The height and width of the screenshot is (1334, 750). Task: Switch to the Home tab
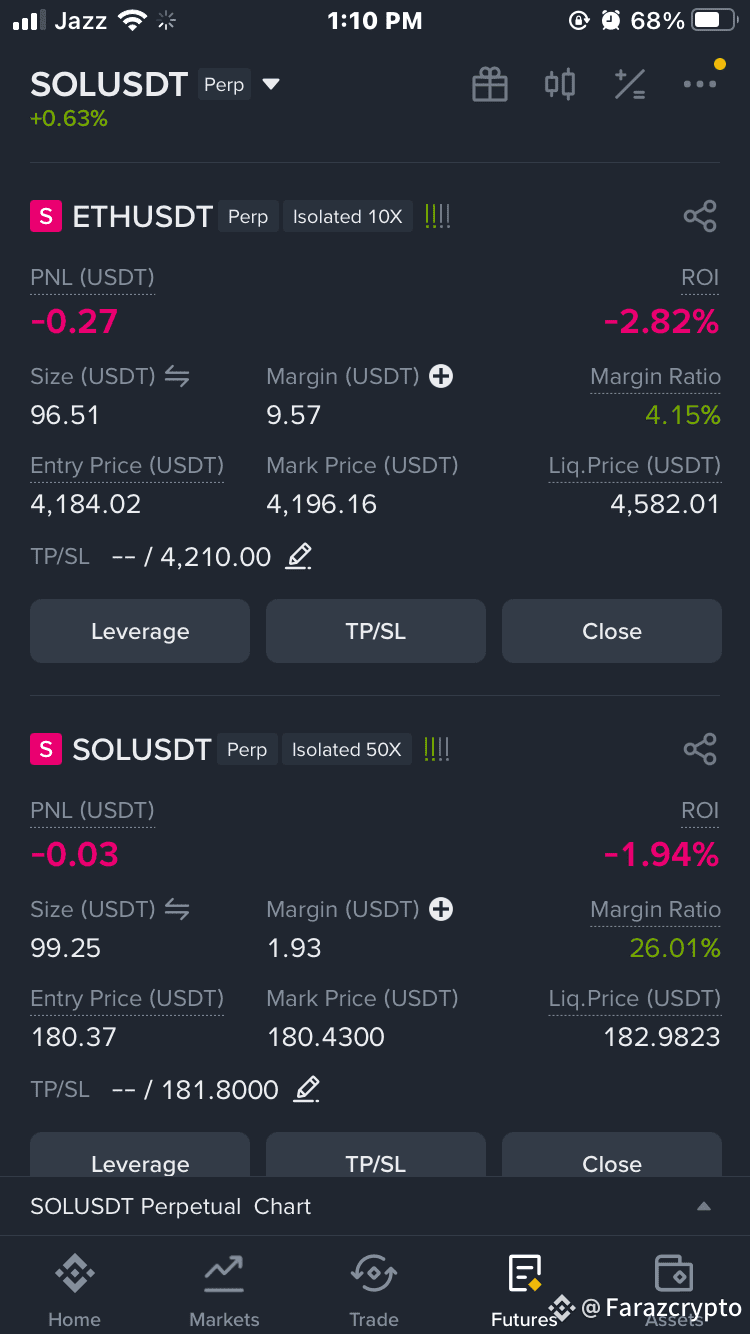[x=75, y=1291]
